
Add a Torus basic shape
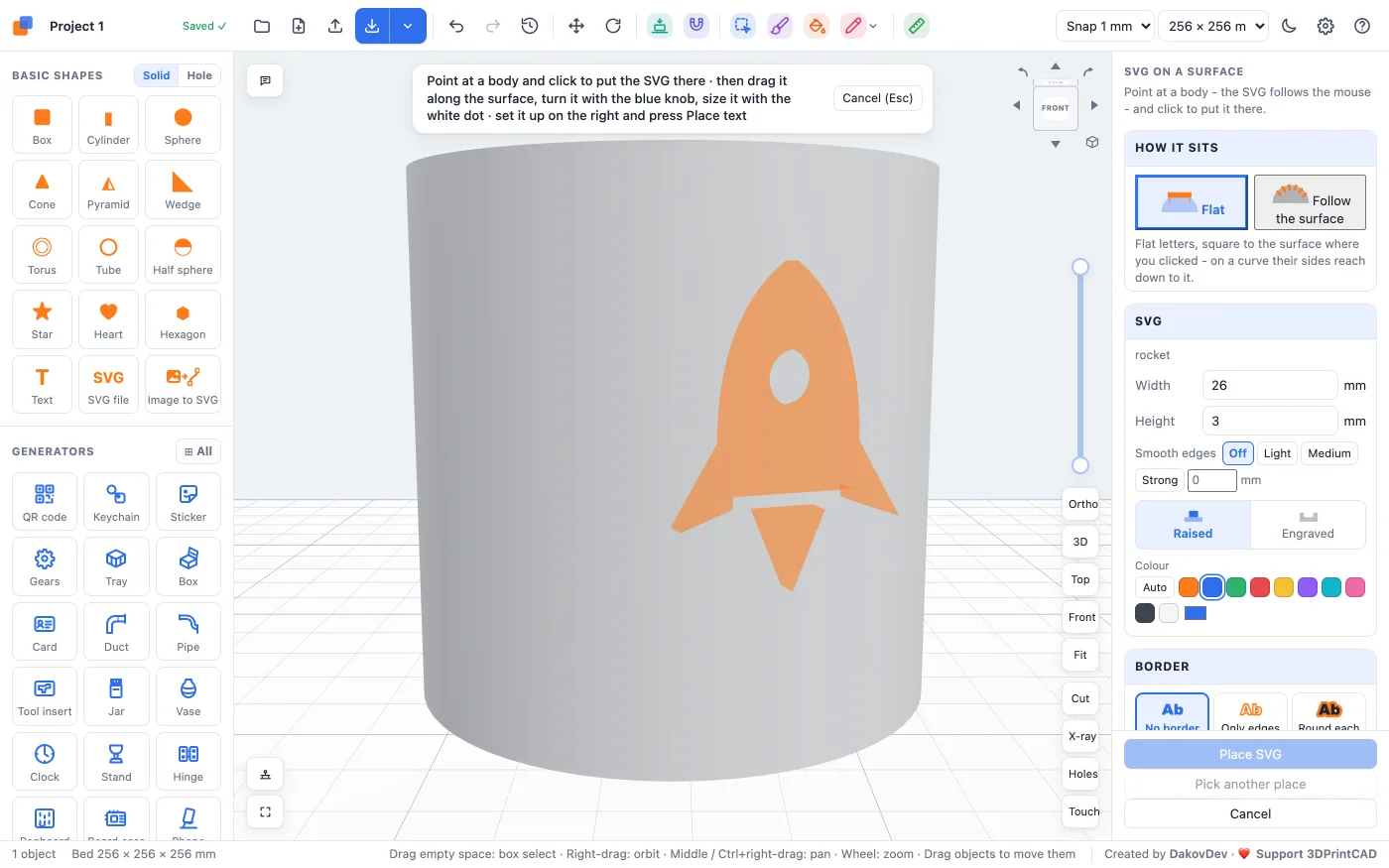pyautogui.click(x=42, y=255)
